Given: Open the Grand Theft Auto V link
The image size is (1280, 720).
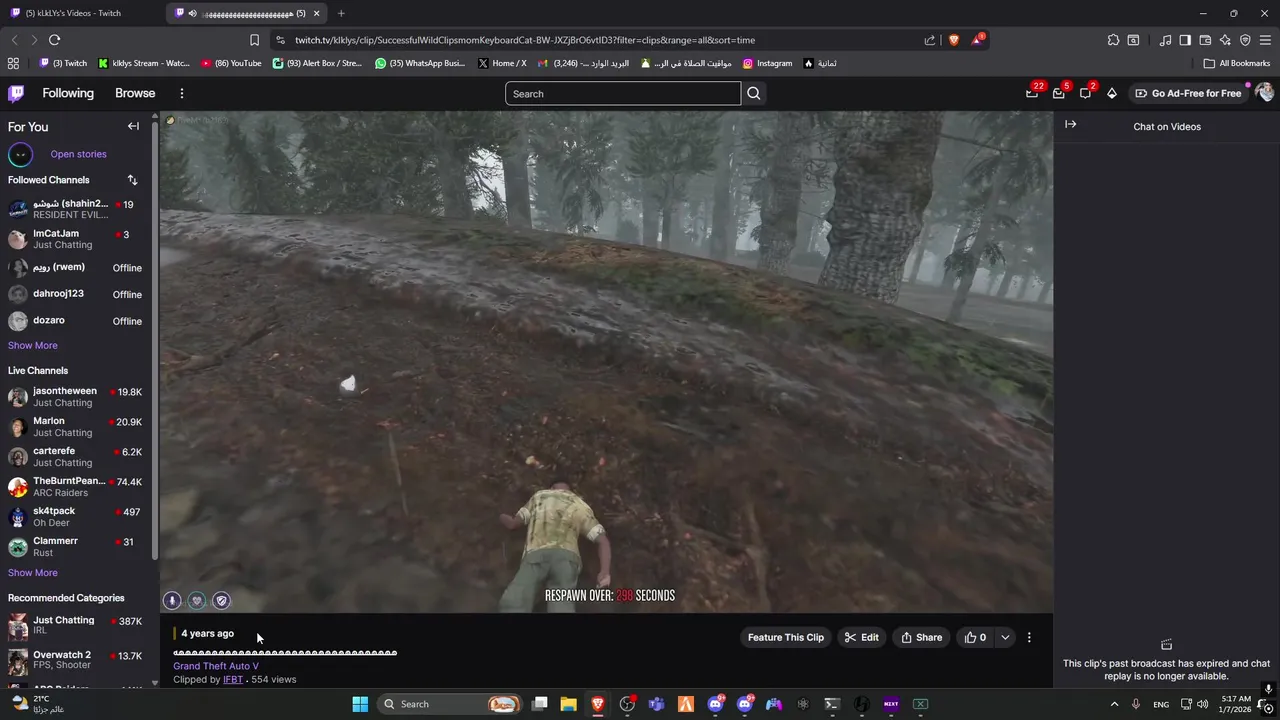Looking at the screenshot, I should 216,666.
